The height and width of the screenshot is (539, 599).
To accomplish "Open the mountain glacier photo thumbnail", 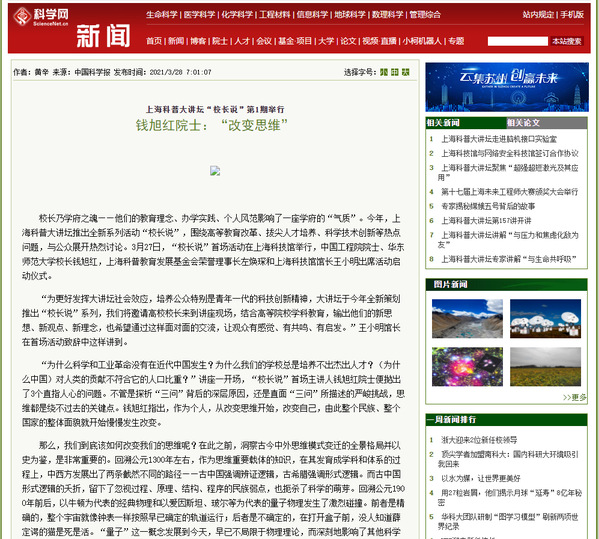I will [467, 319].
